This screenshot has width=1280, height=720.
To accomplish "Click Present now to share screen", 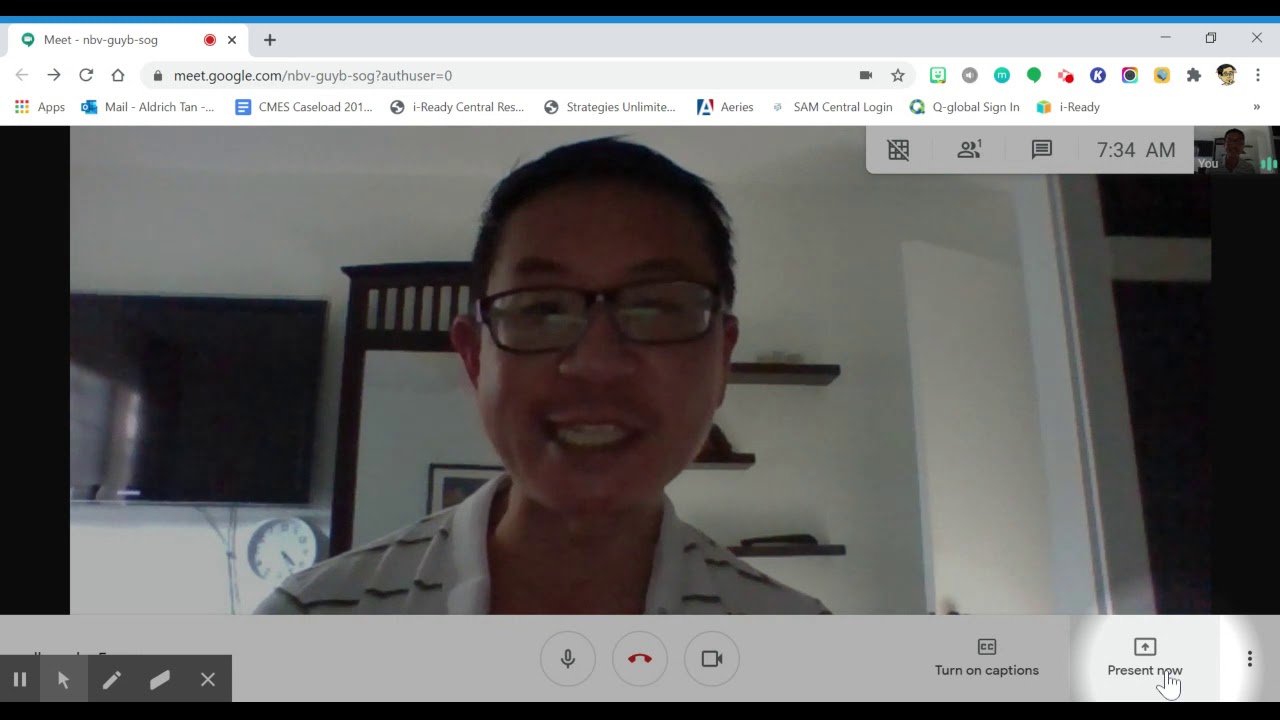I will tap(1145, 658).
